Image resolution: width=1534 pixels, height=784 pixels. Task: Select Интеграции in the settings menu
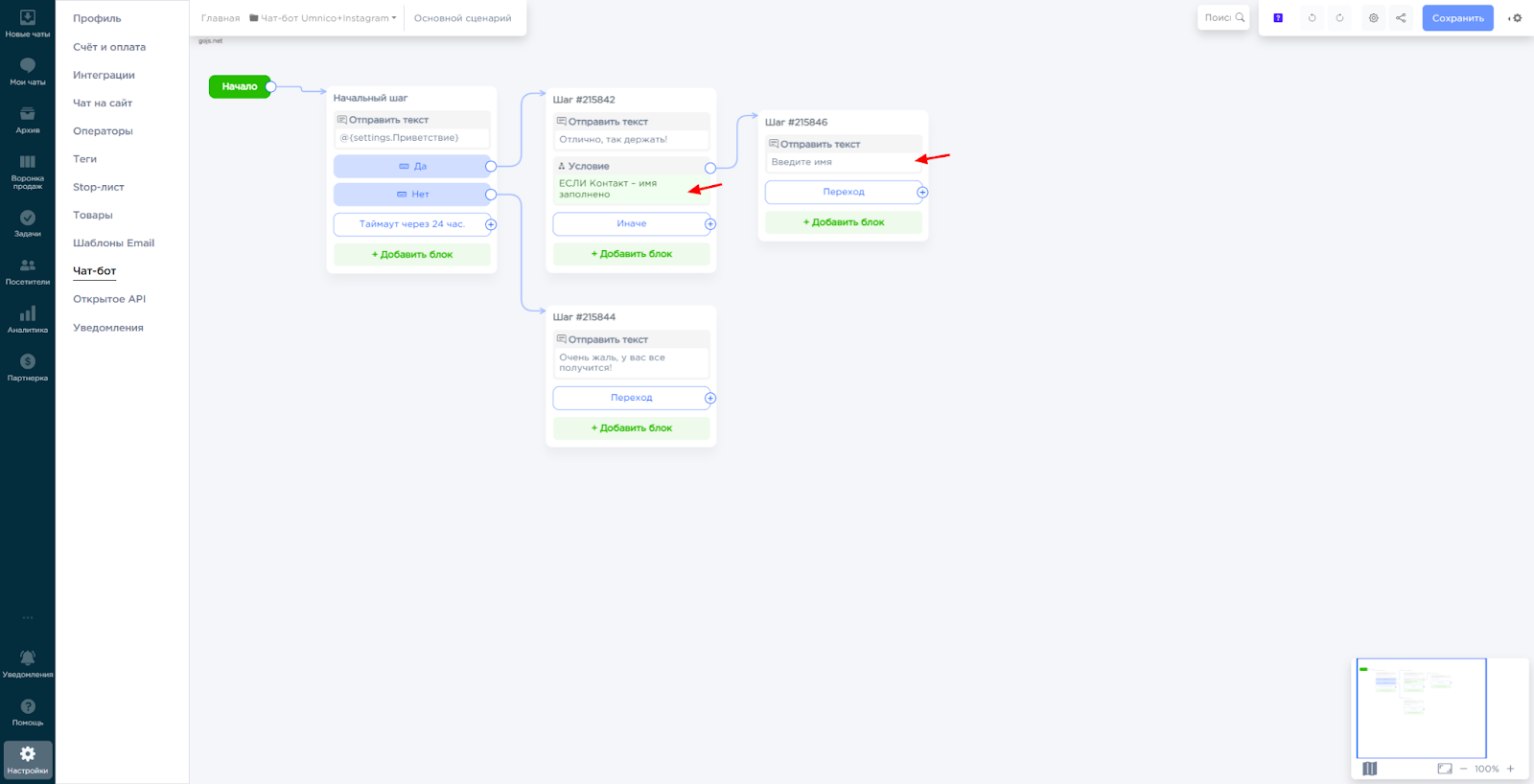104,75
